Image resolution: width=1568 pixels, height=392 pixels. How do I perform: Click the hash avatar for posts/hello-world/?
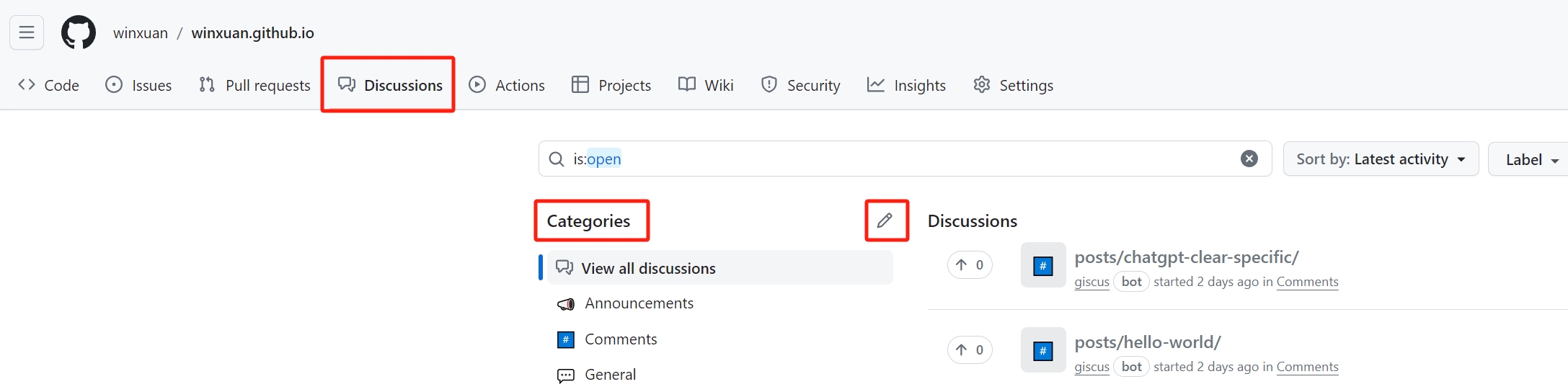pyautogui.click(x=1043, y=350)
